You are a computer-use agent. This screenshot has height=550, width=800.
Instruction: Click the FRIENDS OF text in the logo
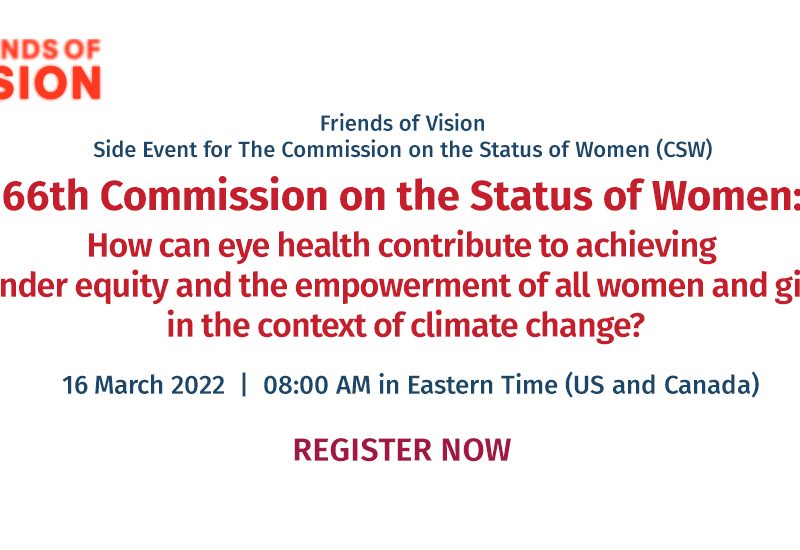click(x=55, y=47)
